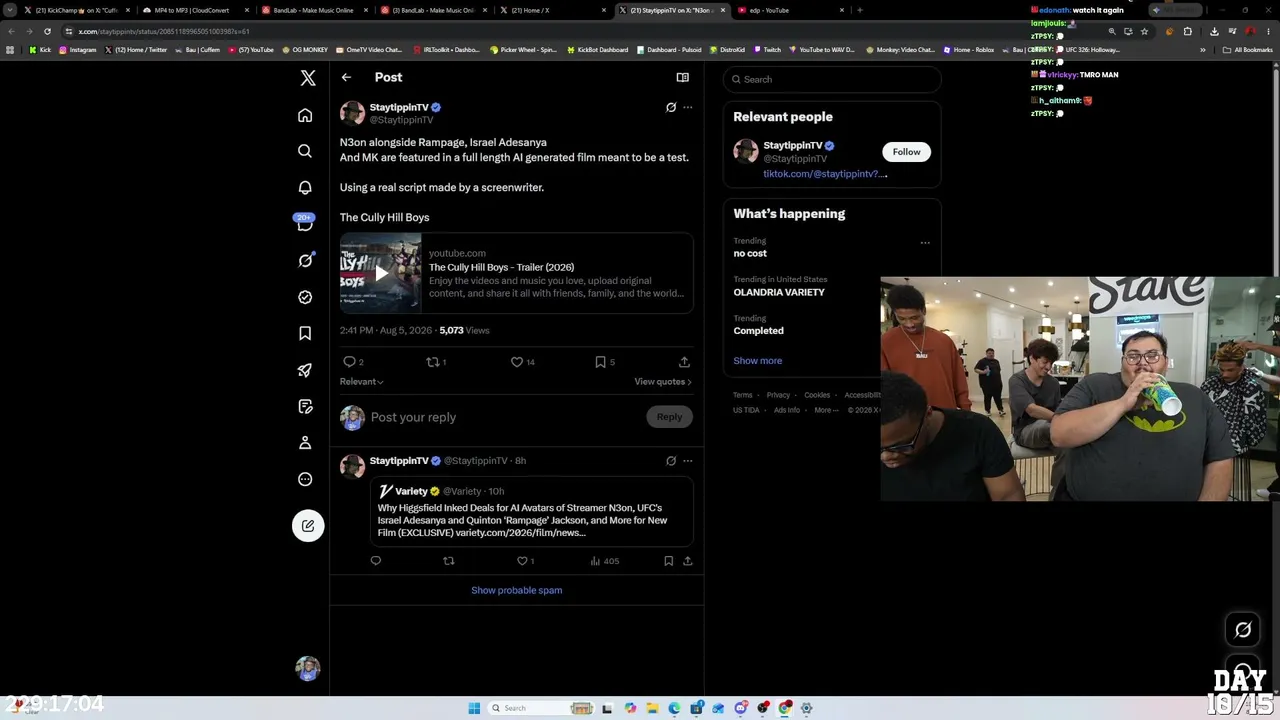Click the browser address bar URL
The height and width of the screenshot is (720, 1280).
(165, 31)
